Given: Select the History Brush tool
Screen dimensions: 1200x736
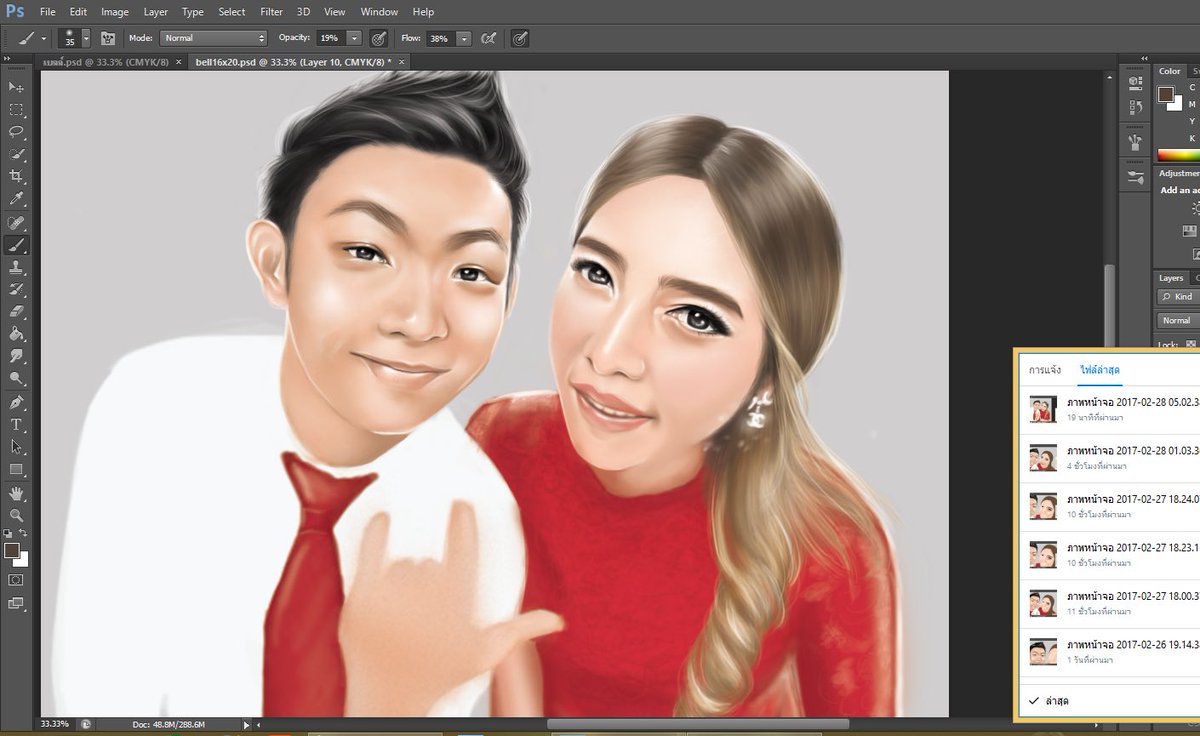Looking at the screenshot, I should coord(16,289).
